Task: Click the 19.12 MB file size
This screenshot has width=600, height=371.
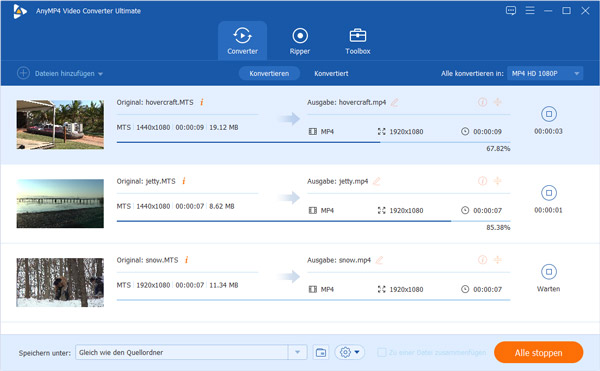Action: click(223, 127)
